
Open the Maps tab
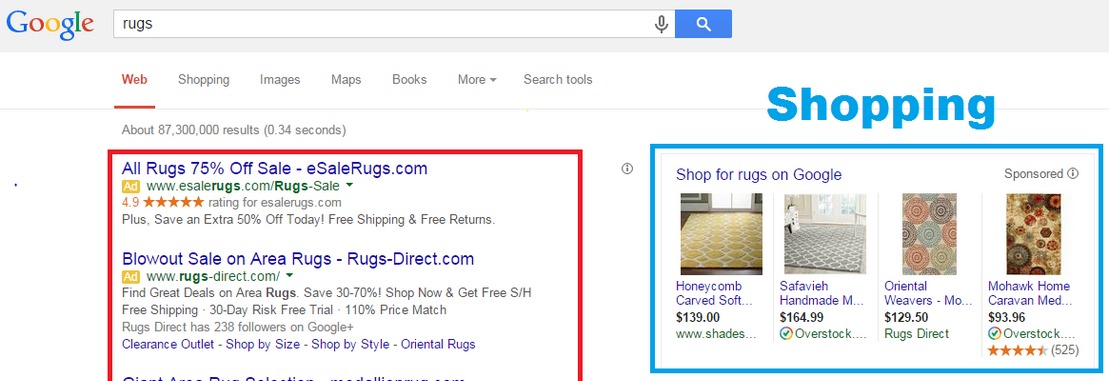[x=346, y=80]
